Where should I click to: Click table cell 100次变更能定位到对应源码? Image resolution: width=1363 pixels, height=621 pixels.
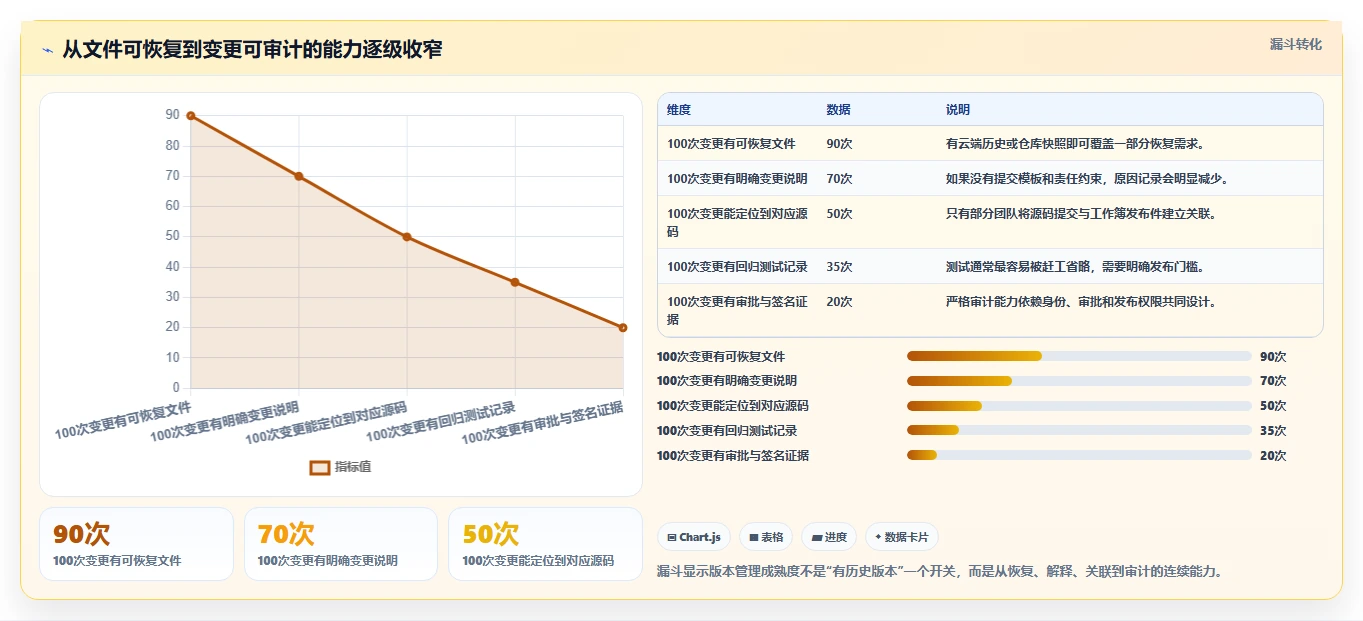pos(737,222)
